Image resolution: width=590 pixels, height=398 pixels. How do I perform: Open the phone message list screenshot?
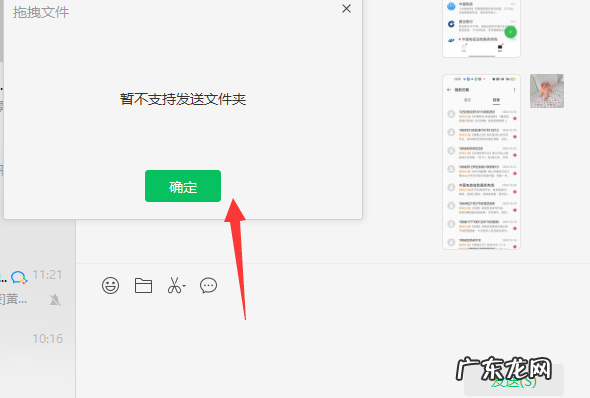click(x=481, y=162)
